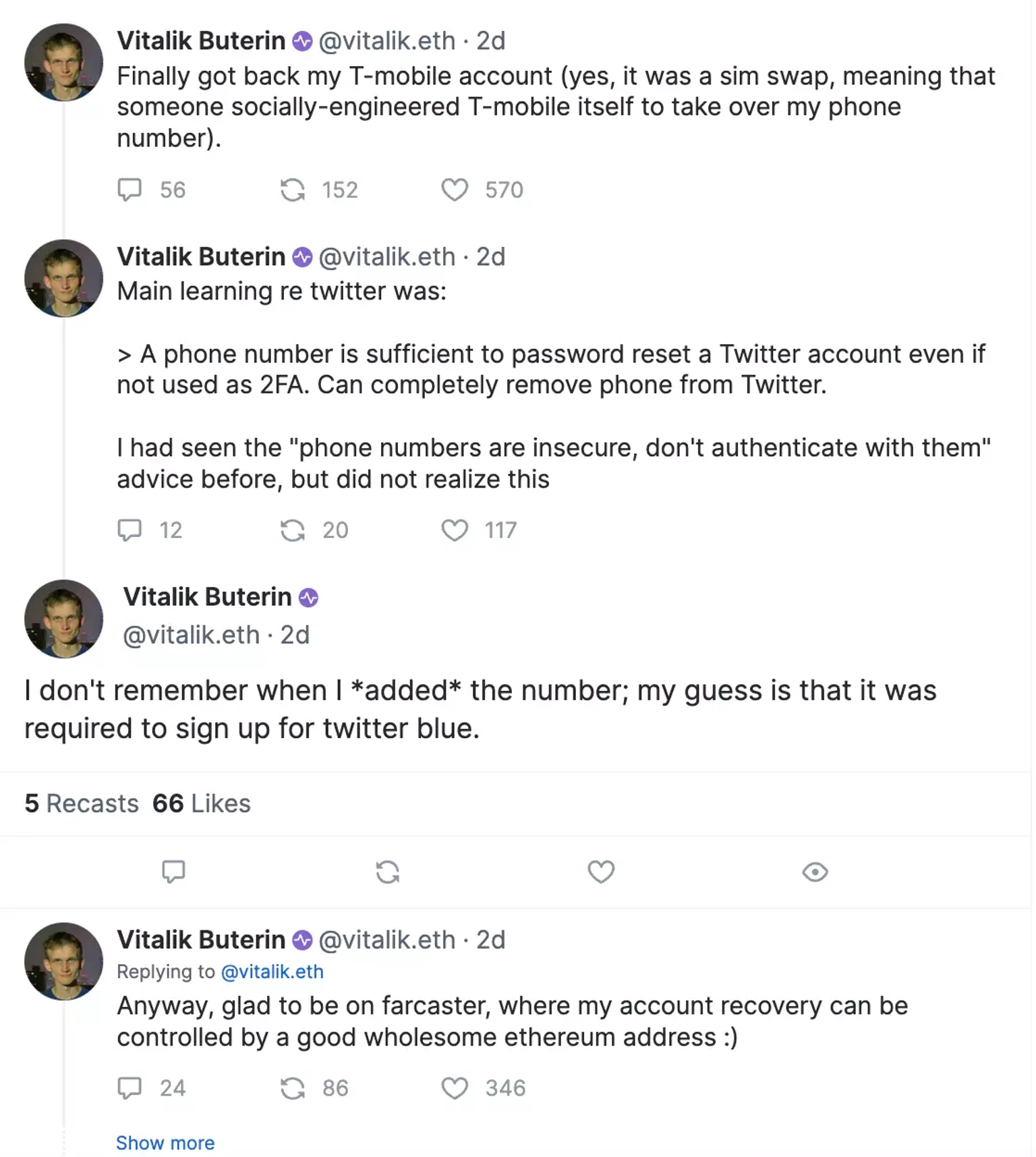The height and width of the screenshot is (1157, 1036).
Task: Click the reply icon under 5 Recasts
Action: pos(173,872)
